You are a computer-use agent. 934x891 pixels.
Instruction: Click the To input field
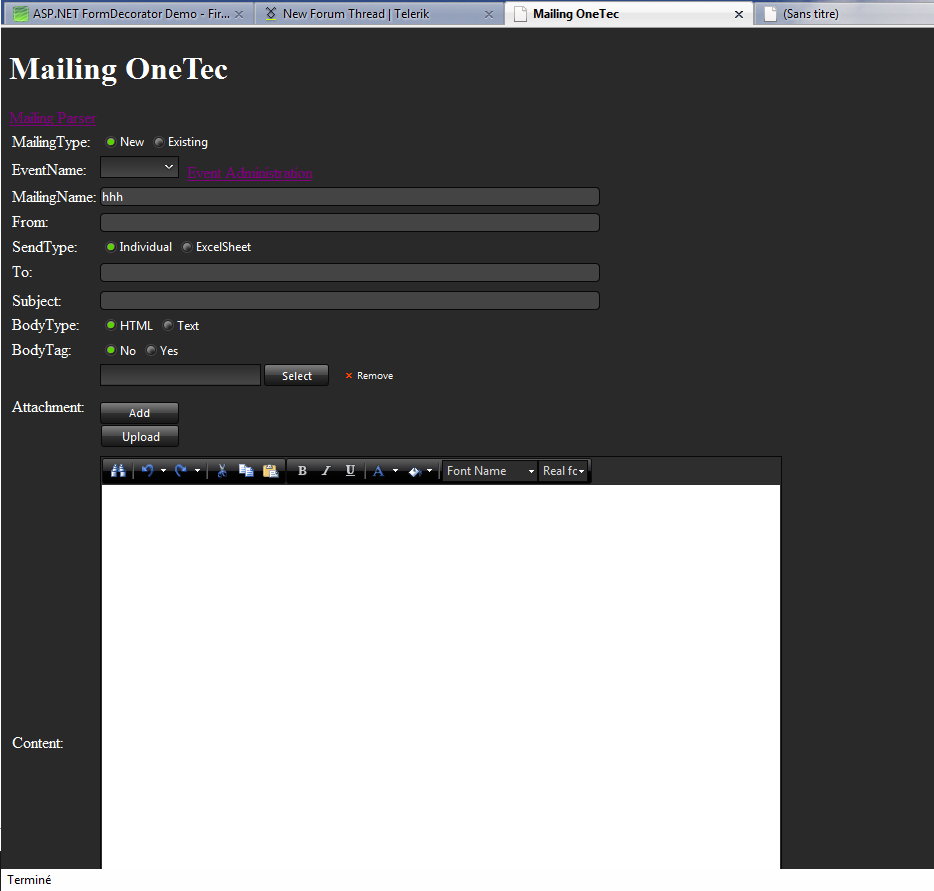(x=350, y=272)
